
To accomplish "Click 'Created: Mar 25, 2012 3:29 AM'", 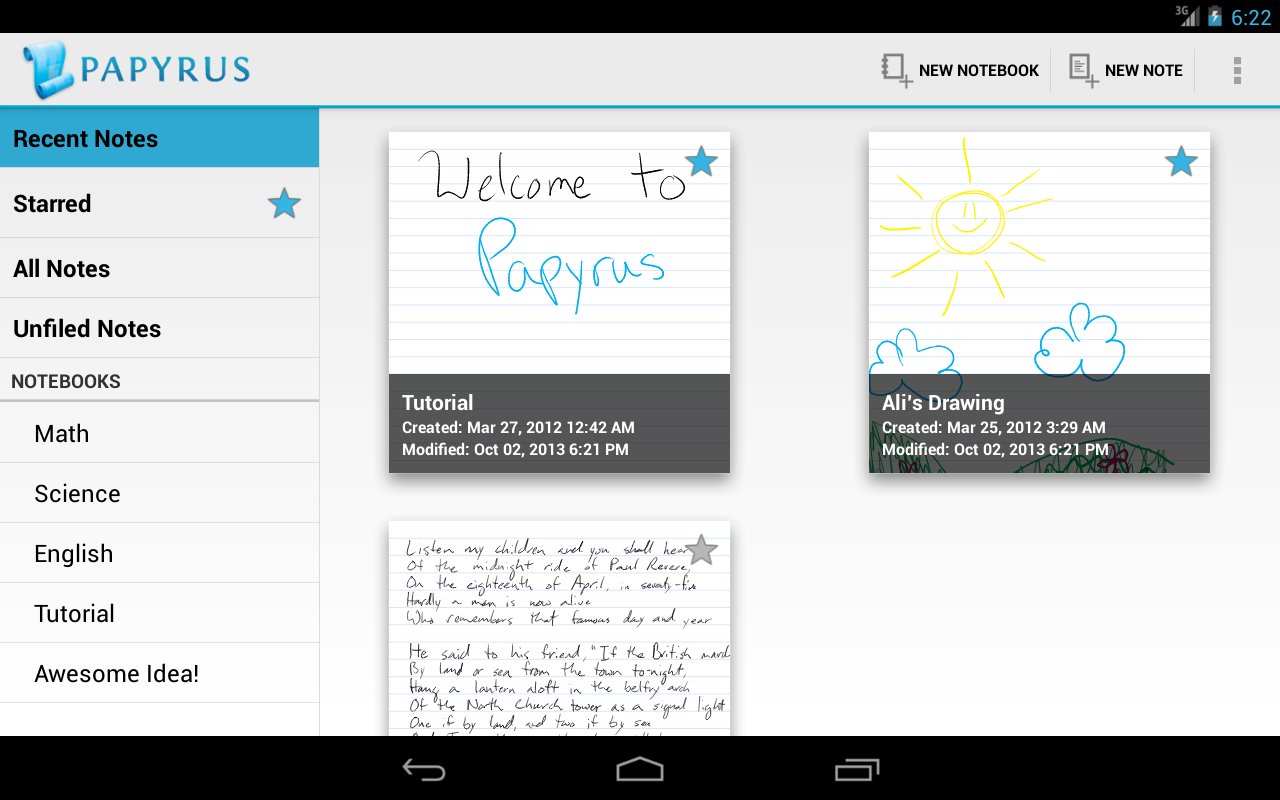I will (x=994, y=427).
